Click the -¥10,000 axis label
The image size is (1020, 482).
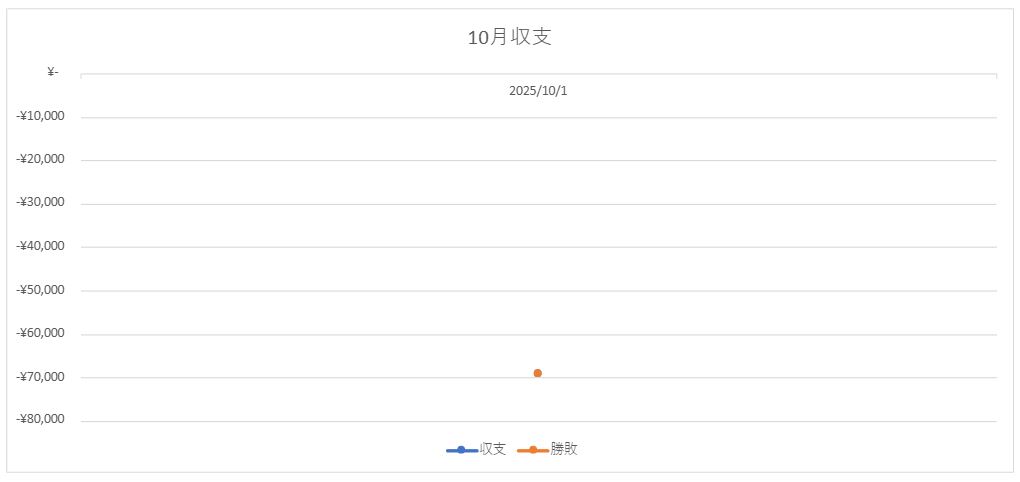(41, 116)
